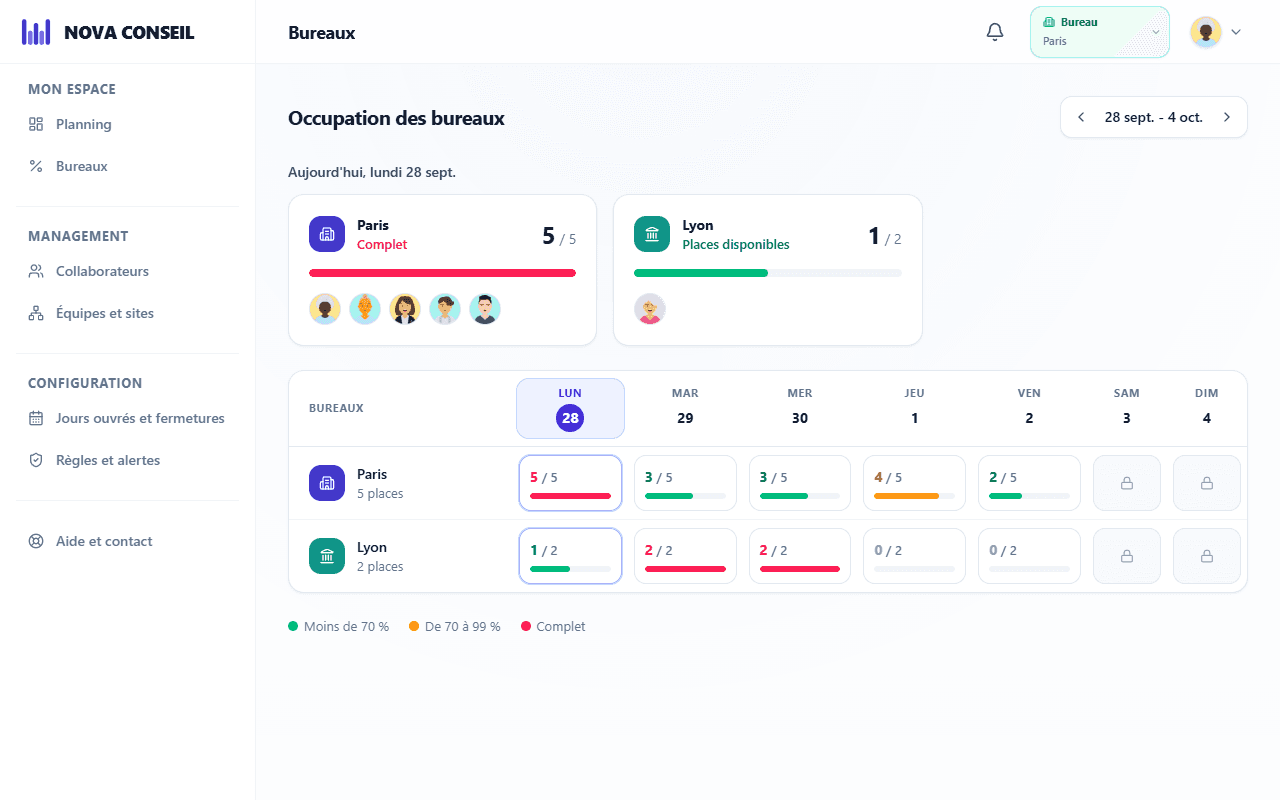Expand the user profile menu chevron
This screenshot has width=1280, height=800.
coord(1236,32)
